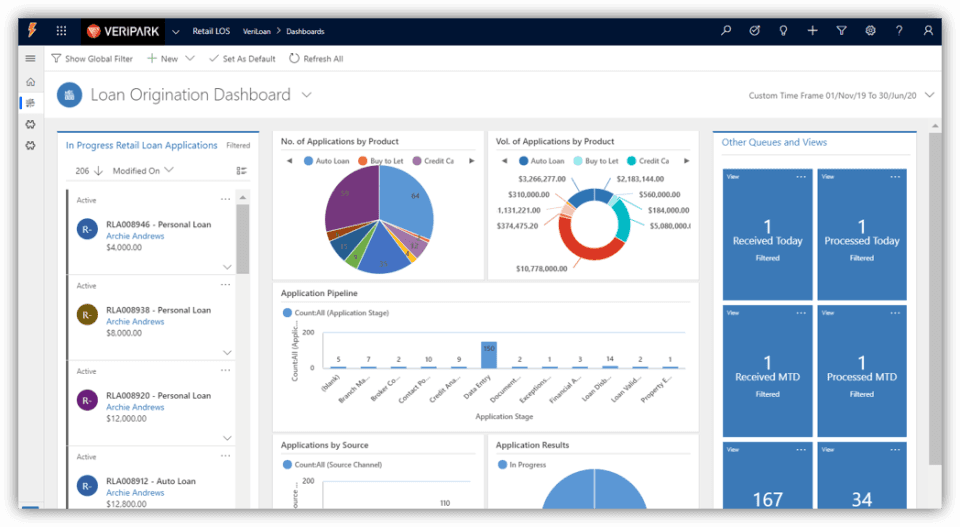Expand the RLA008946 Personal Loan record chevron
This screenshot has height=527, width=960.
click(x=227, y=267)
